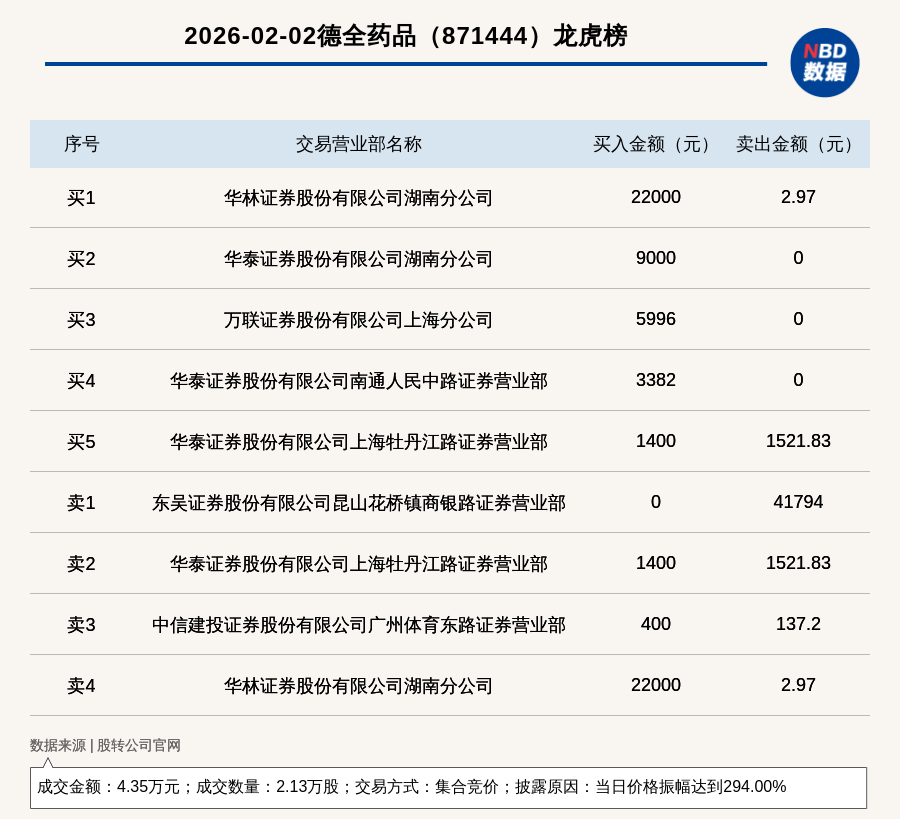Click the 卖出金额（元） column header

pos(798,144)
